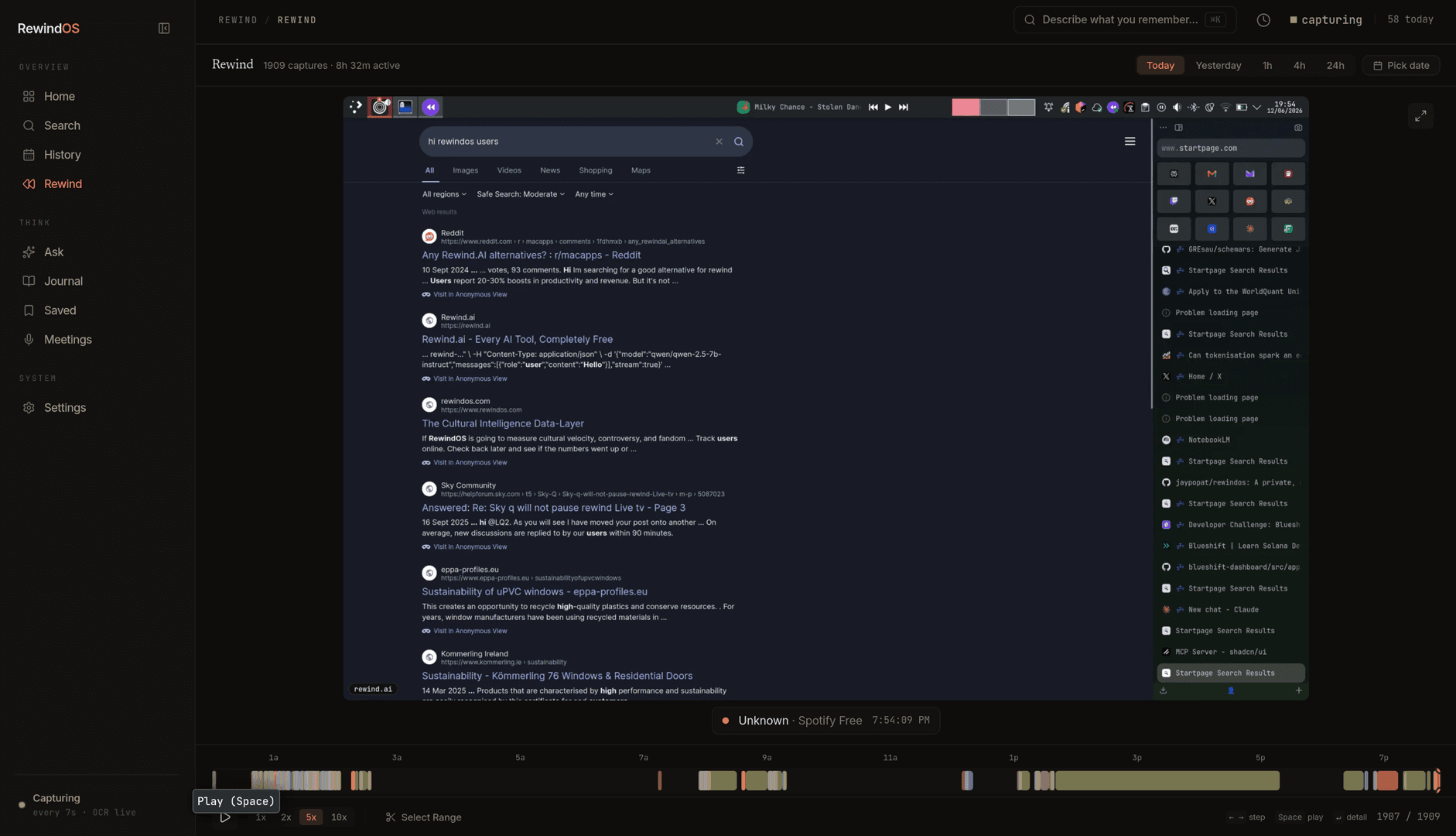Select the 24h time filter

[1335, 66]
